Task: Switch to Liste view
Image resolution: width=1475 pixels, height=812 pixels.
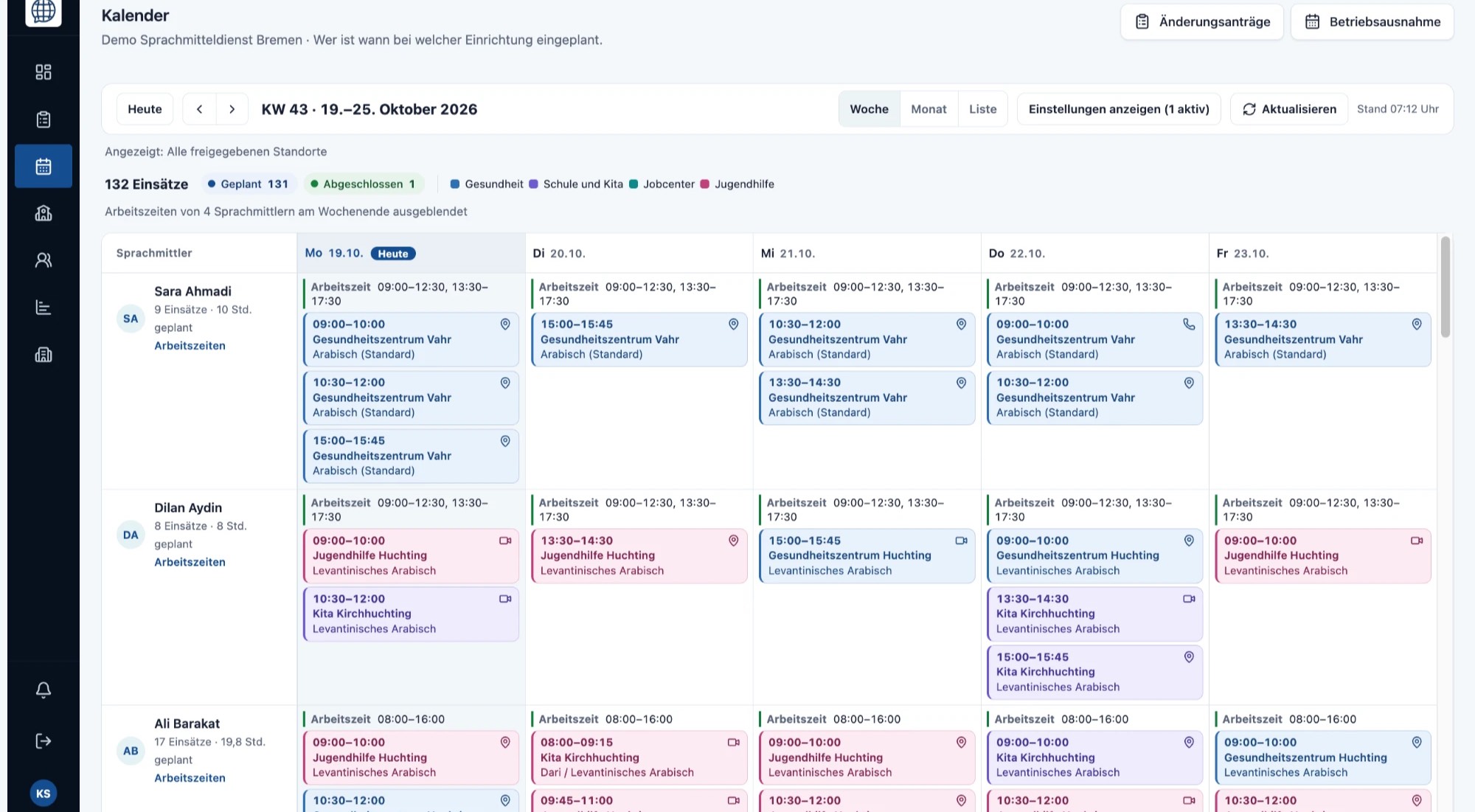Action: click(x=982, y=109)
